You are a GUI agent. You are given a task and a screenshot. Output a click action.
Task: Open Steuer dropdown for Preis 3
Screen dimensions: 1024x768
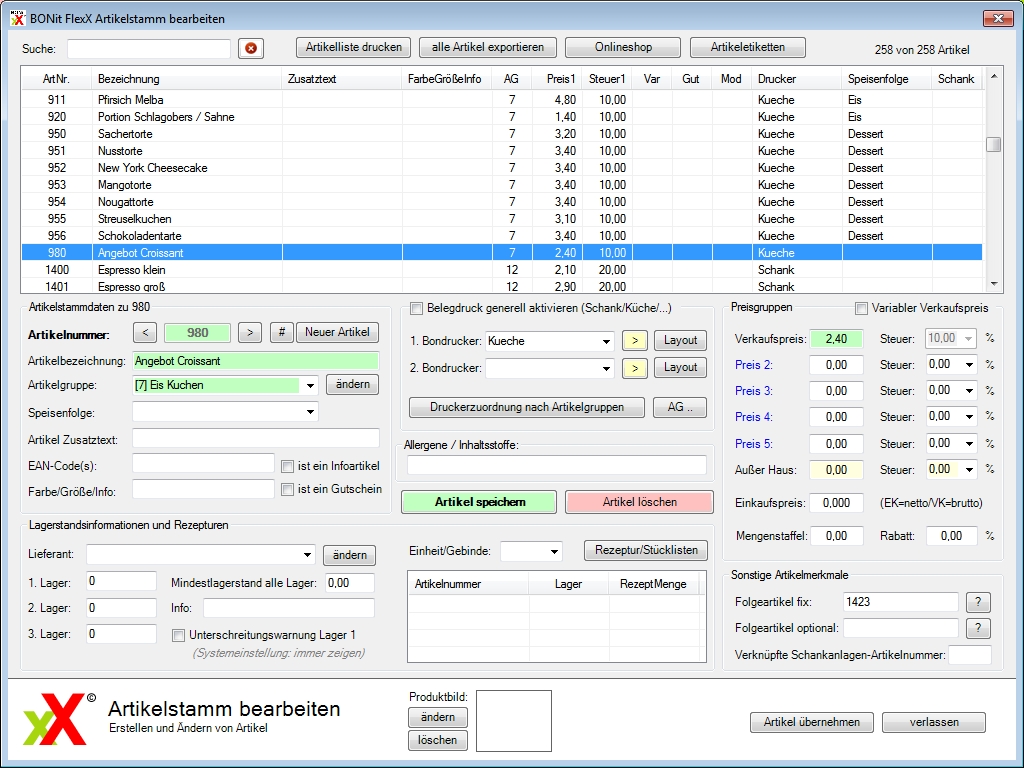coord(970,391)
